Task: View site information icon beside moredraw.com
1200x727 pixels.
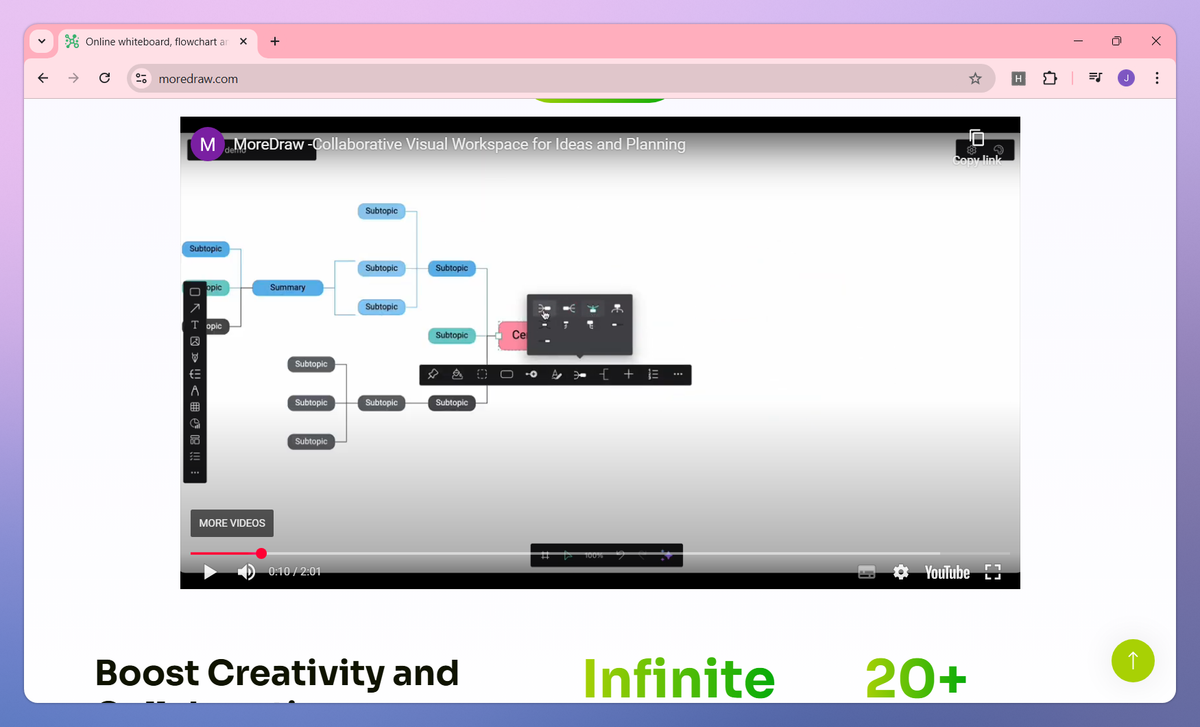Action: 142,78
